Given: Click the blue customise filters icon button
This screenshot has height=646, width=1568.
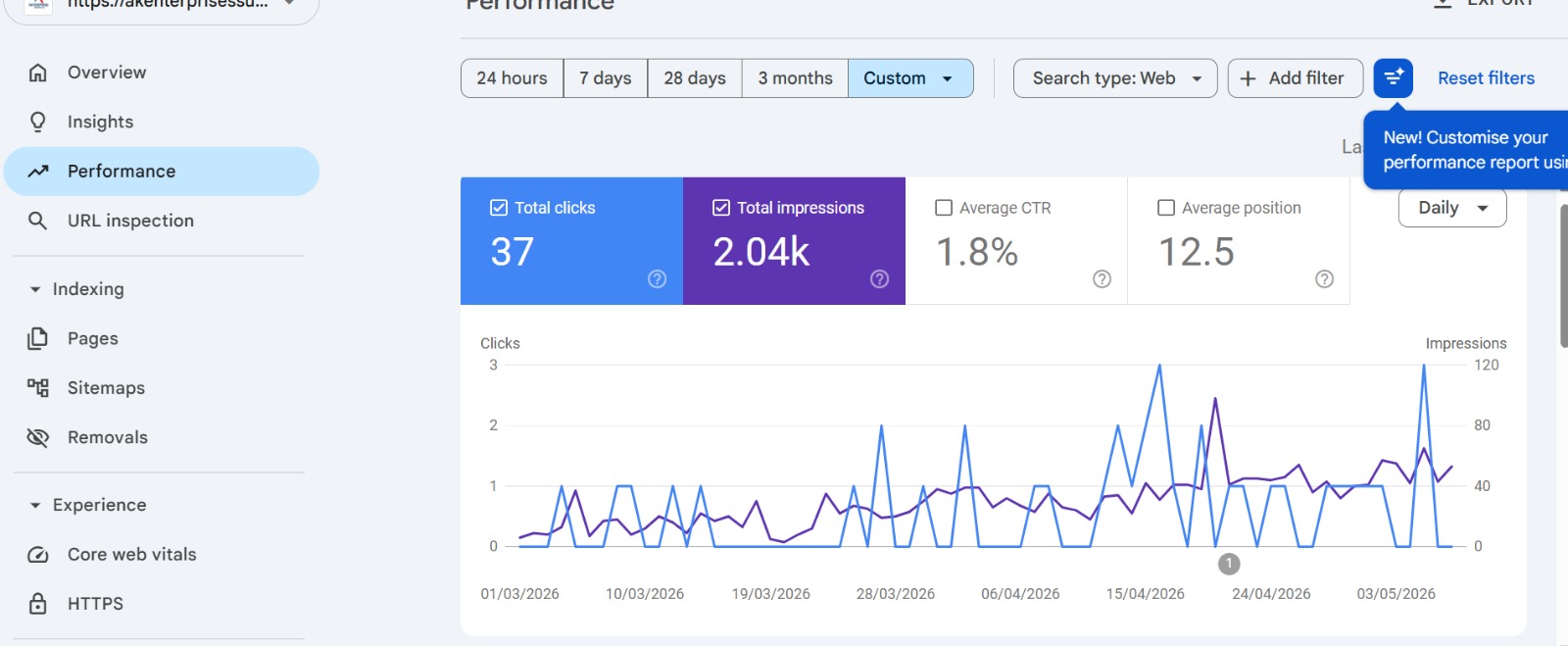Looking at the screenshot, I should point(1393,78).
